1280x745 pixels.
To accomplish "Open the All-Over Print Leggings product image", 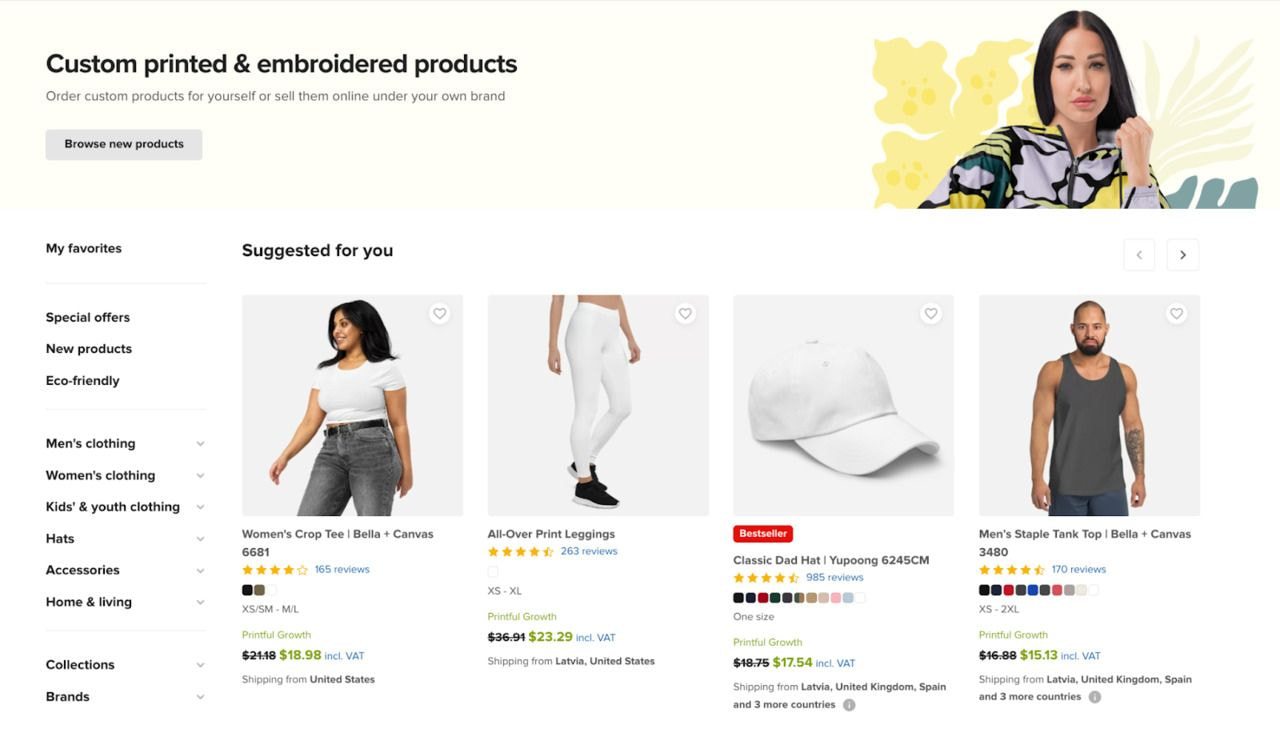I will (598, 405).
